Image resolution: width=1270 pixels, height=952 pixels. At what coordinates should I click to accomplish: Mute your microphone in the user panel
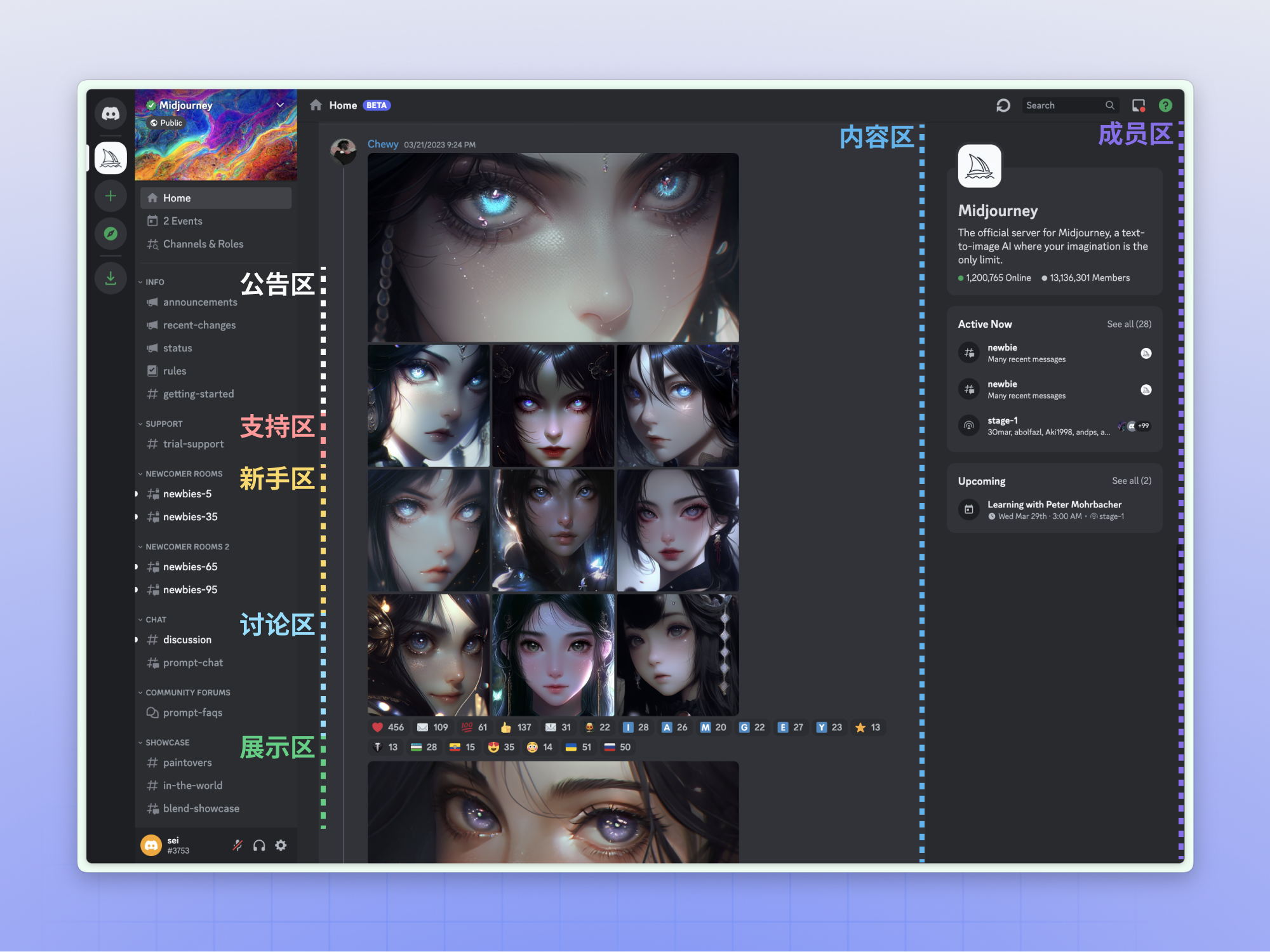[237, 845]
